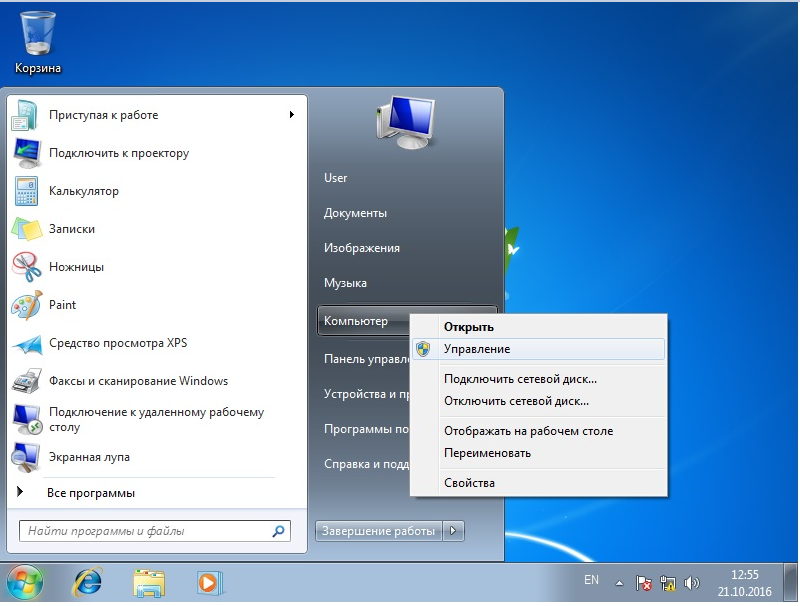
Task: Click the Action Center flag tray icon
Action: (x=643, y=583)
